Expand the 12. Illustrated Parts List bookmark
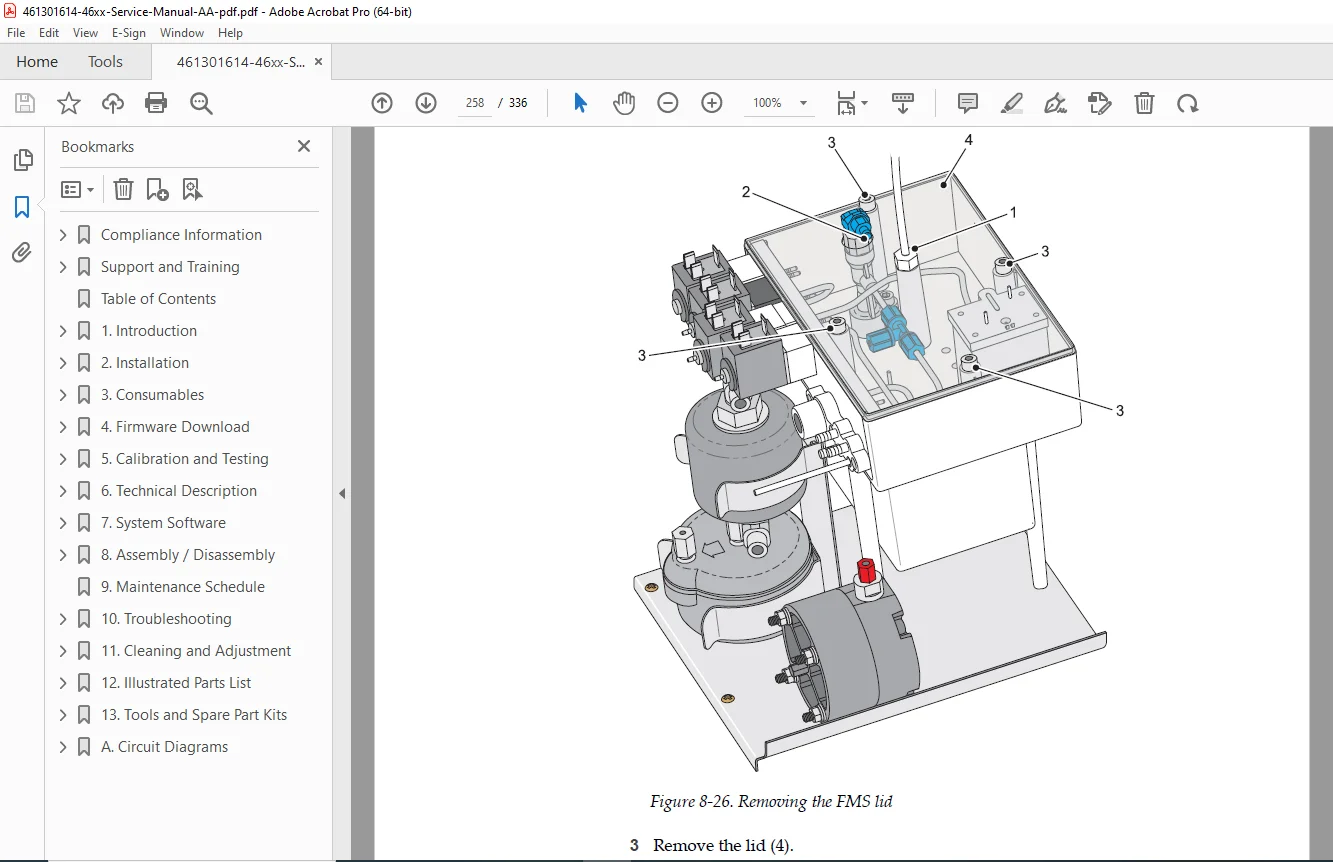The height and width of the screenshot is (862, 1333). coord(63,683)
